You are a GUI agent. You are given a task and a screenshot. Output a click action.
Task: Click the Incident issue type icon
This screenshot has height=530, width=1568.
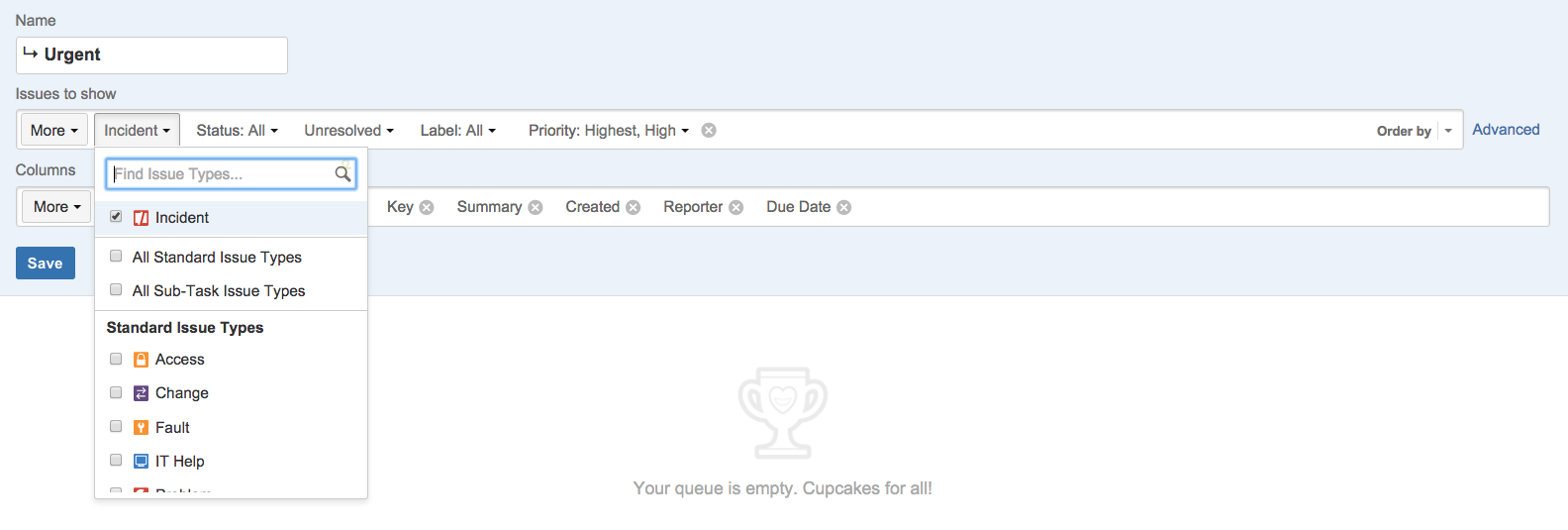[x=142, y=218]
